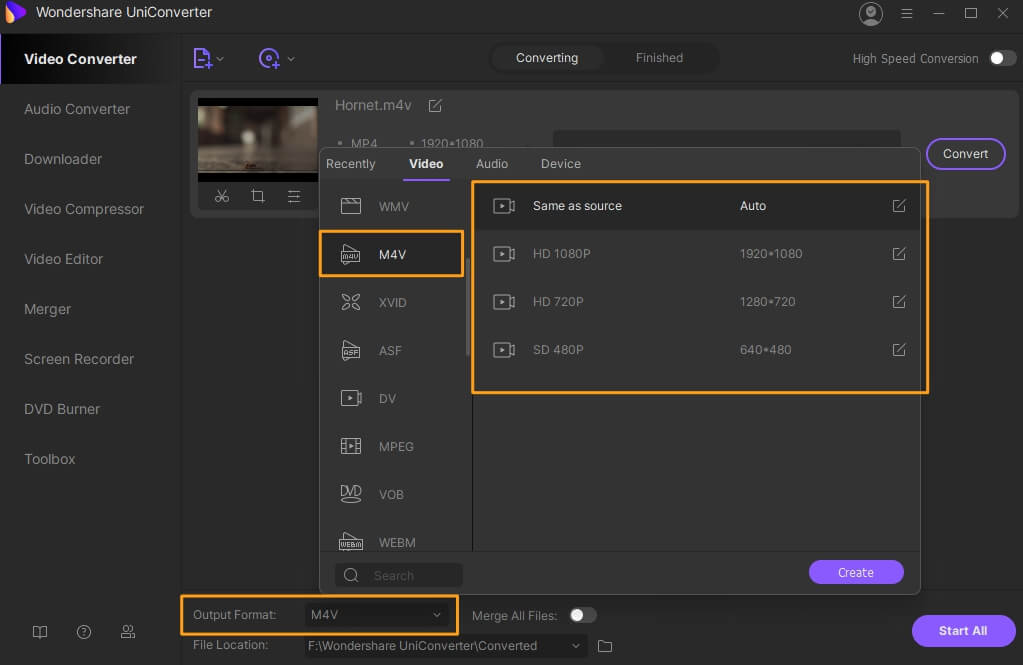This screenshot has height=665, width=1023.
Task: Open Video Converter in sidebar
Action: tap(89, 59)
